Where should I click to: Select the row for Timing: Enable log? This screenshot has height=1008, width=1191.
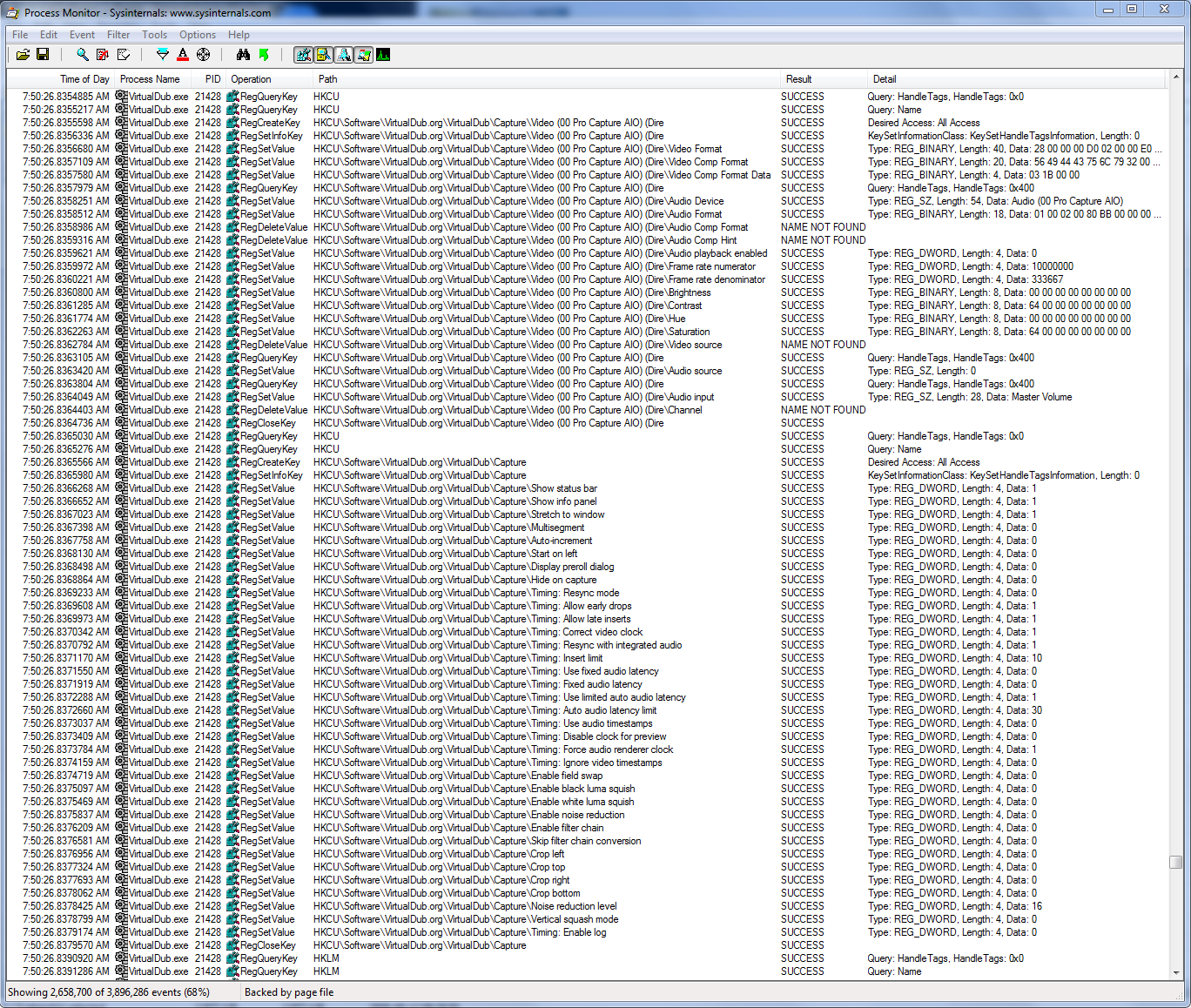(588, 932)
